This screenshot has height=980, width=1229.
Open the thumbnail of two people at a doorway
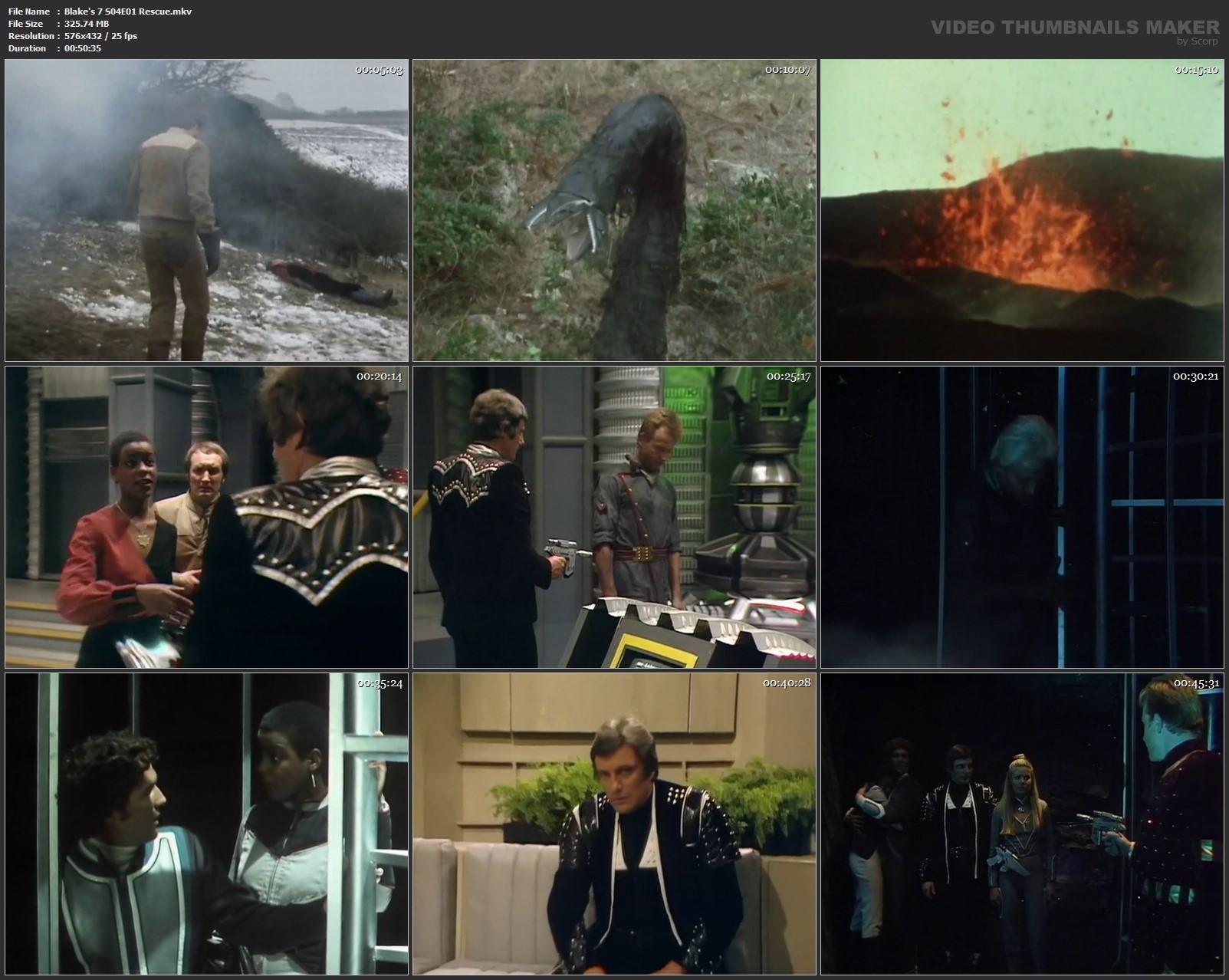pos(207,824)
